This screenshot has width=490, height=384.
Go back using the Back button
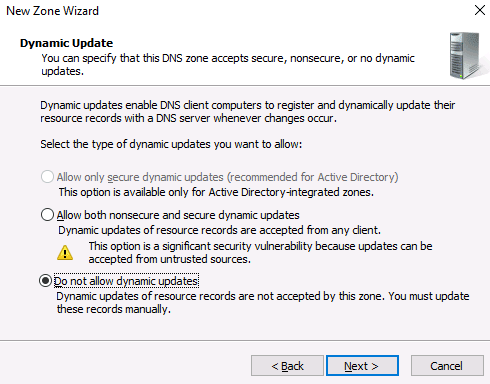(287, 366)
